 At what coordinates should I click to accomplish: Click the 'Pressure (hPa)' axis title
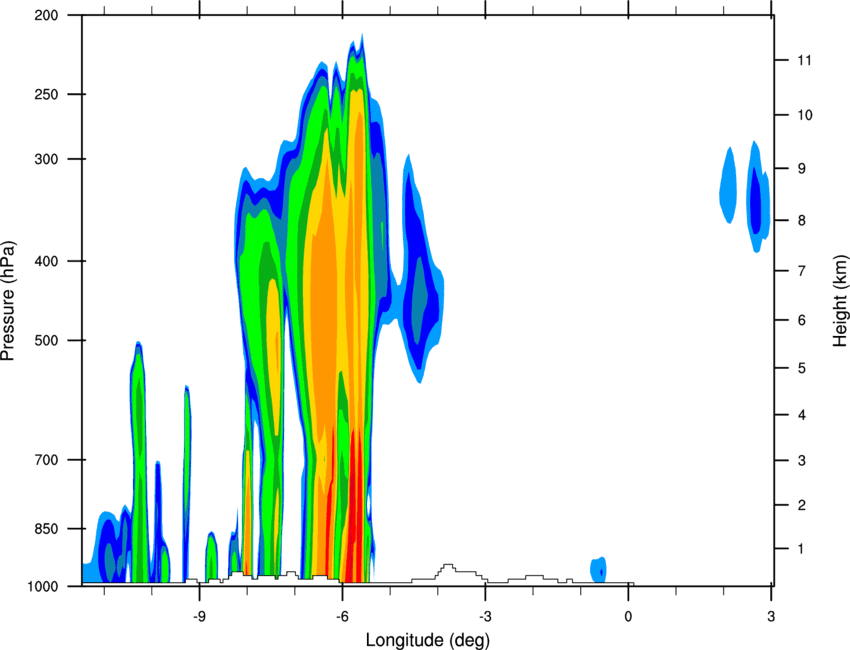tap(8, 301)
